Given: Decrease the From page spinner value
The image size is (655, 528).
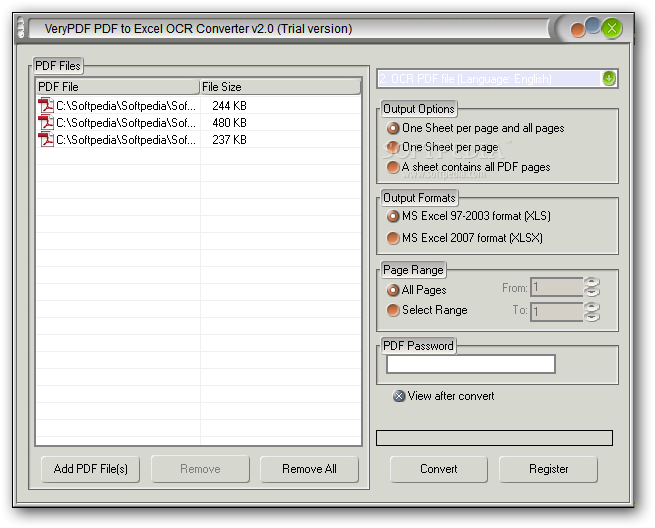Looking at the screenshot, I should point(592,292).
